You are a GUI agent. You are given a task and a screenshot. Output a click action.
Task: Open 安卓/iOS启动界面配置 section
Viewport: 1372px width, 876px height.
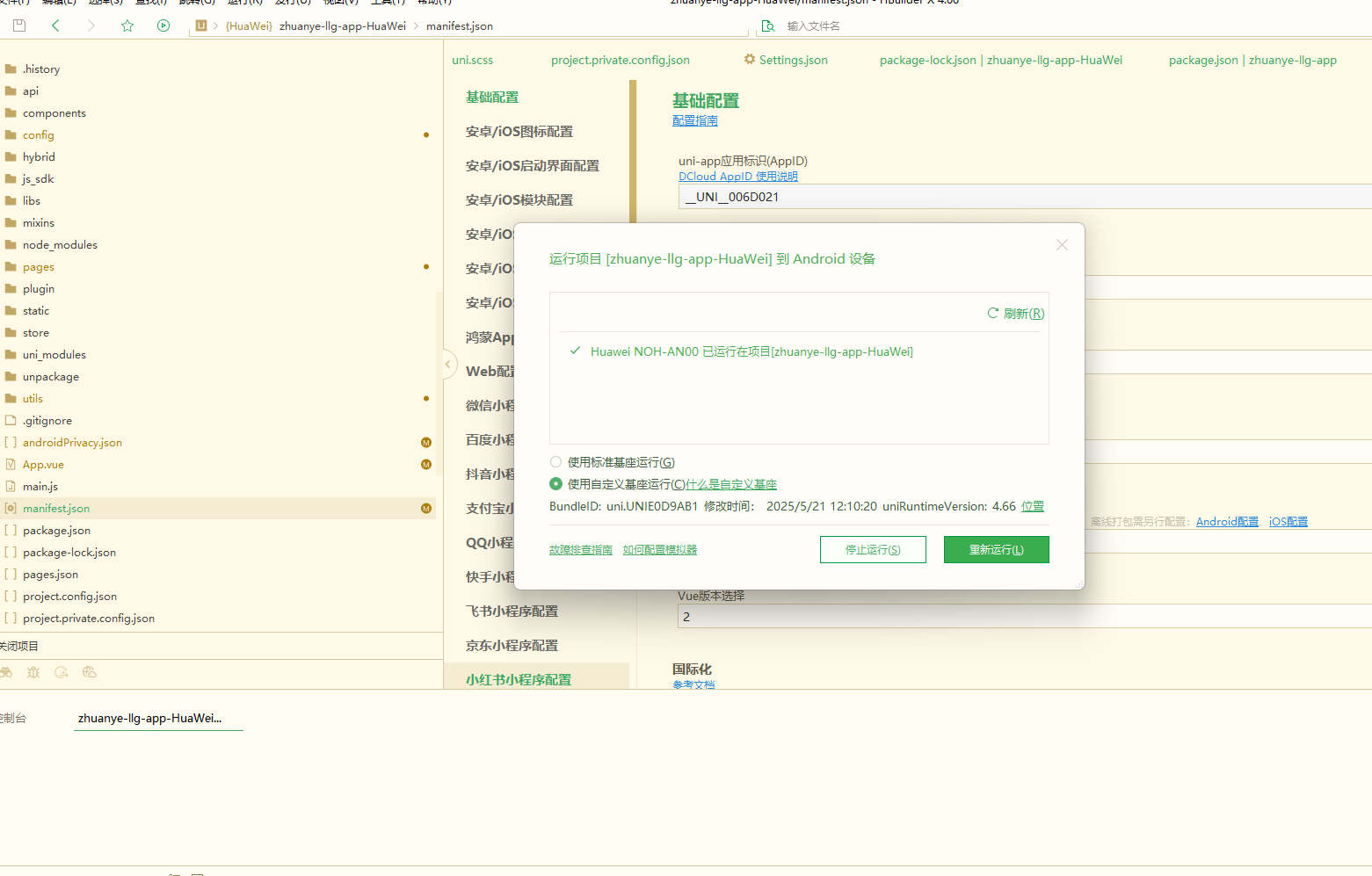pos(533,165)
